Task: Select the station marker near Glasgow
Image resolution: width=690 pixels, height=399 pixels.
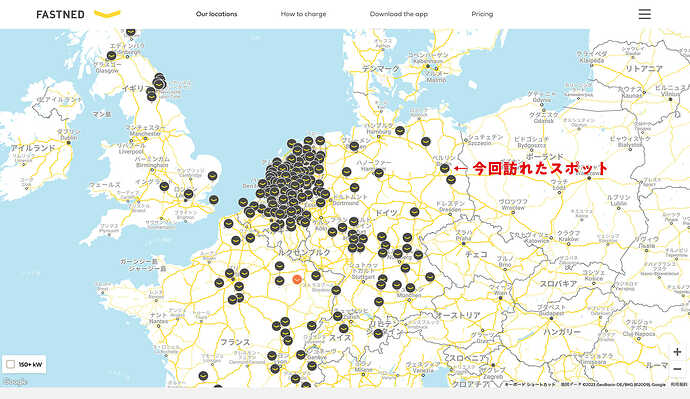Action: pyautogui.click(x=111, y=56)
